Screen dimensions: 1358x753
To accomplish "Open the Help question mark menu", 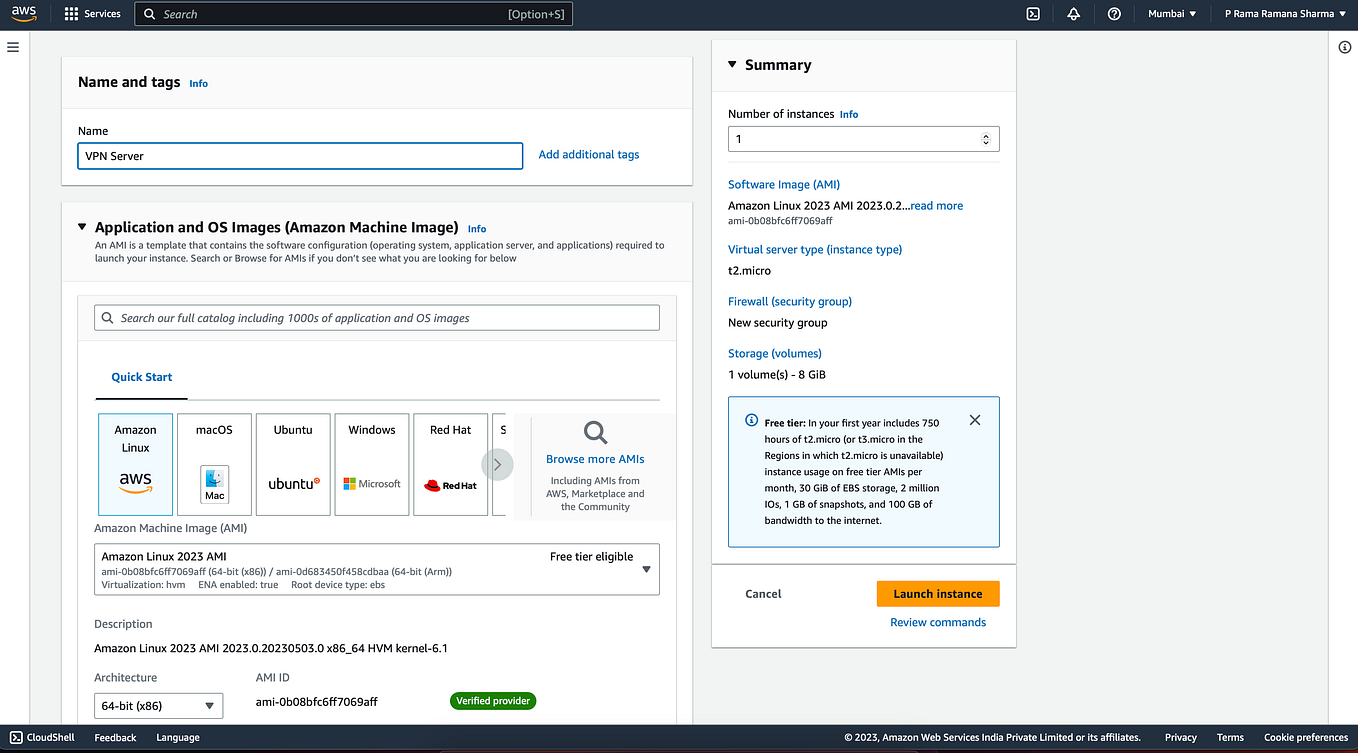I will [x=1114, y=14].
